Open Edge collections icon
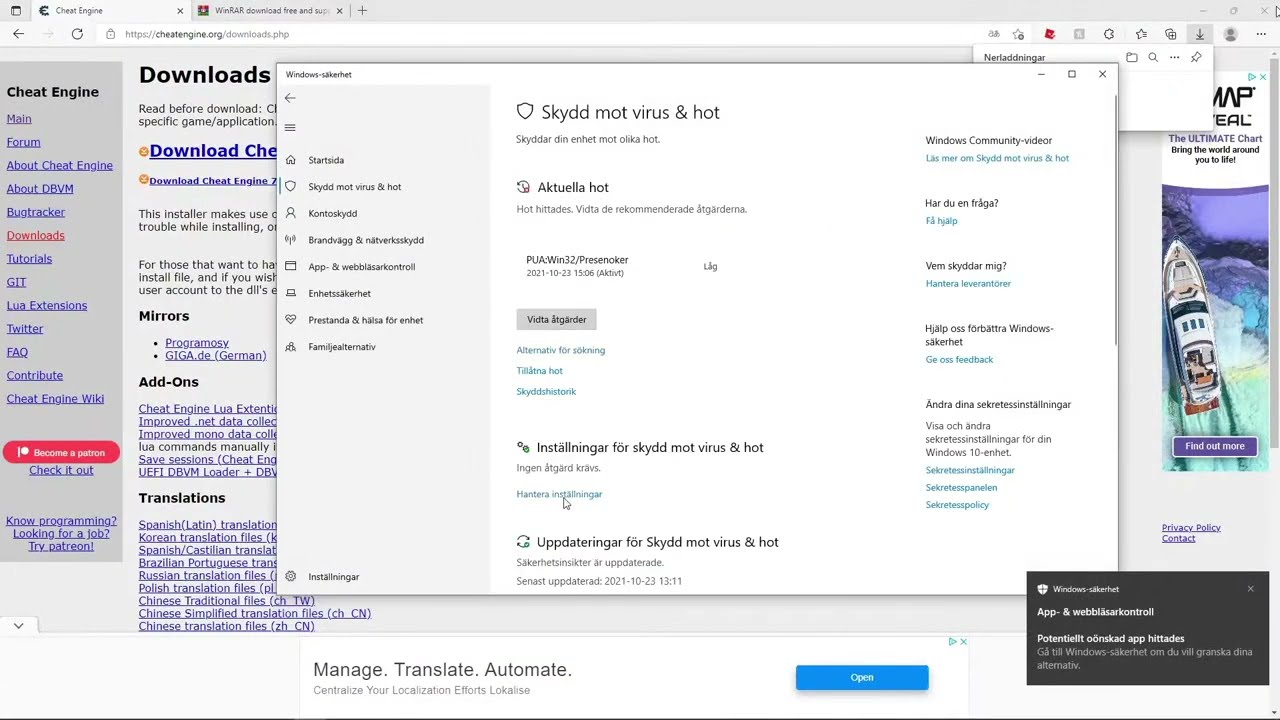The width and height of the screenshot is (1280, 720). click(1171, 34)
